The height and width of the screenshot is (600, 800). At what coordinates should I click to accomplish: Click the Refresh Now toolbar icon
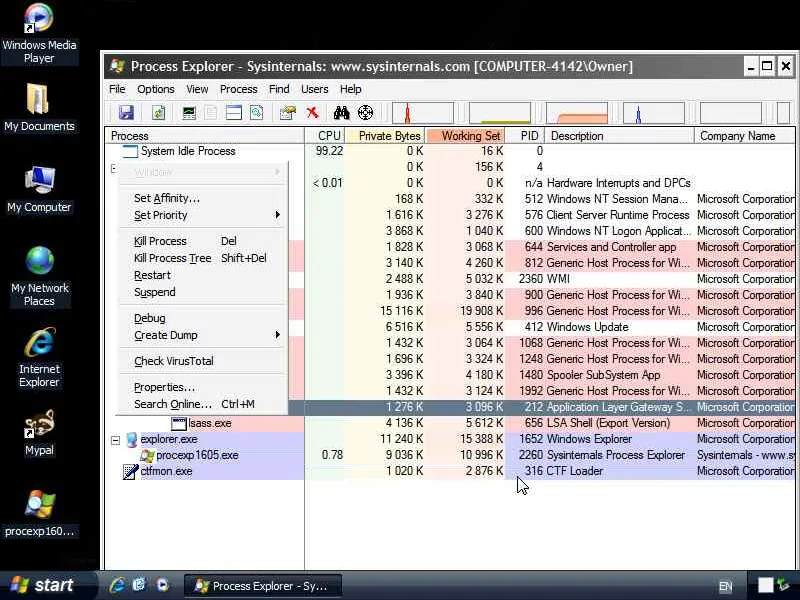click(159, 112)
